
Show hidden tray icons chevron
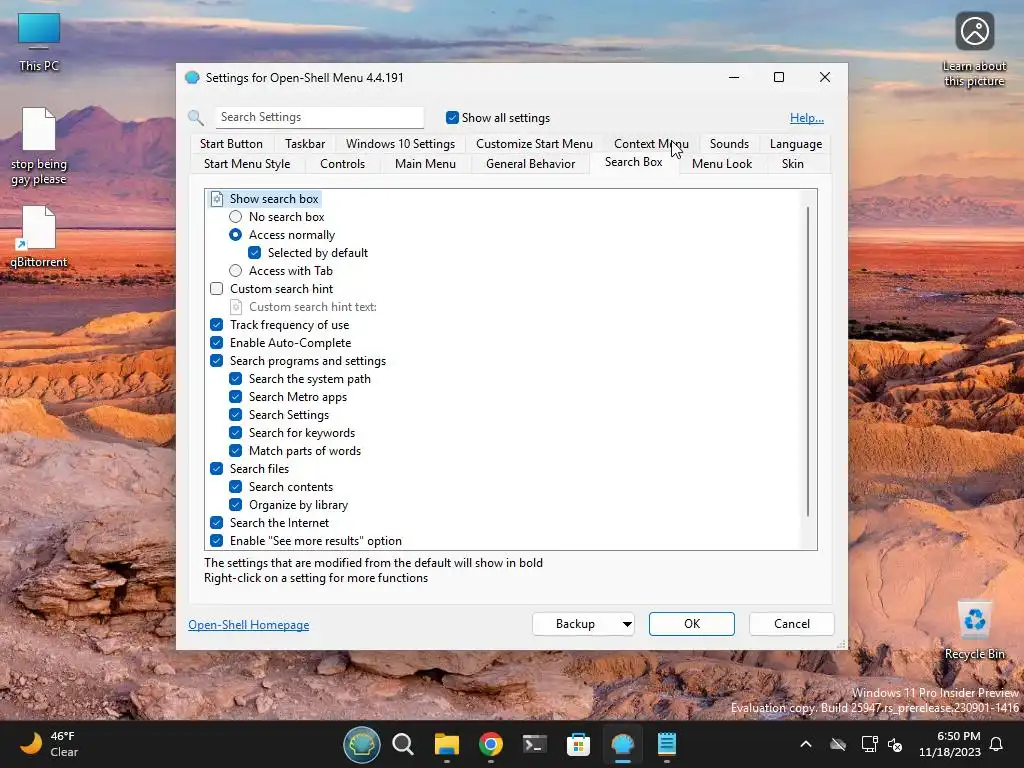tap(806, 744)
